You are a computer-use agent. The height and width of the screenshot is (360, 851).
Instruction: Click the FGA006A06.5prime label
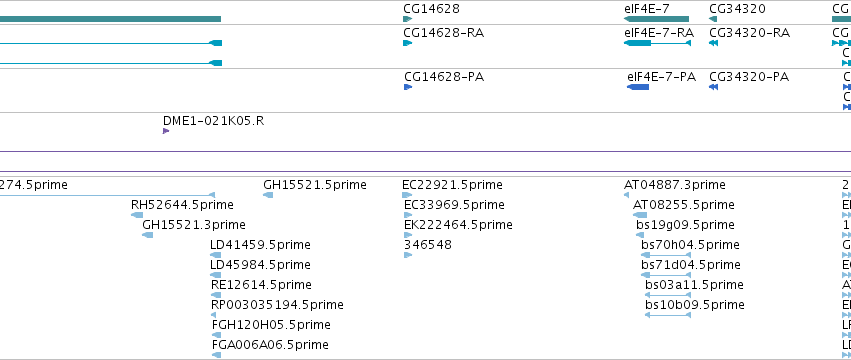(x=270, y=345)
